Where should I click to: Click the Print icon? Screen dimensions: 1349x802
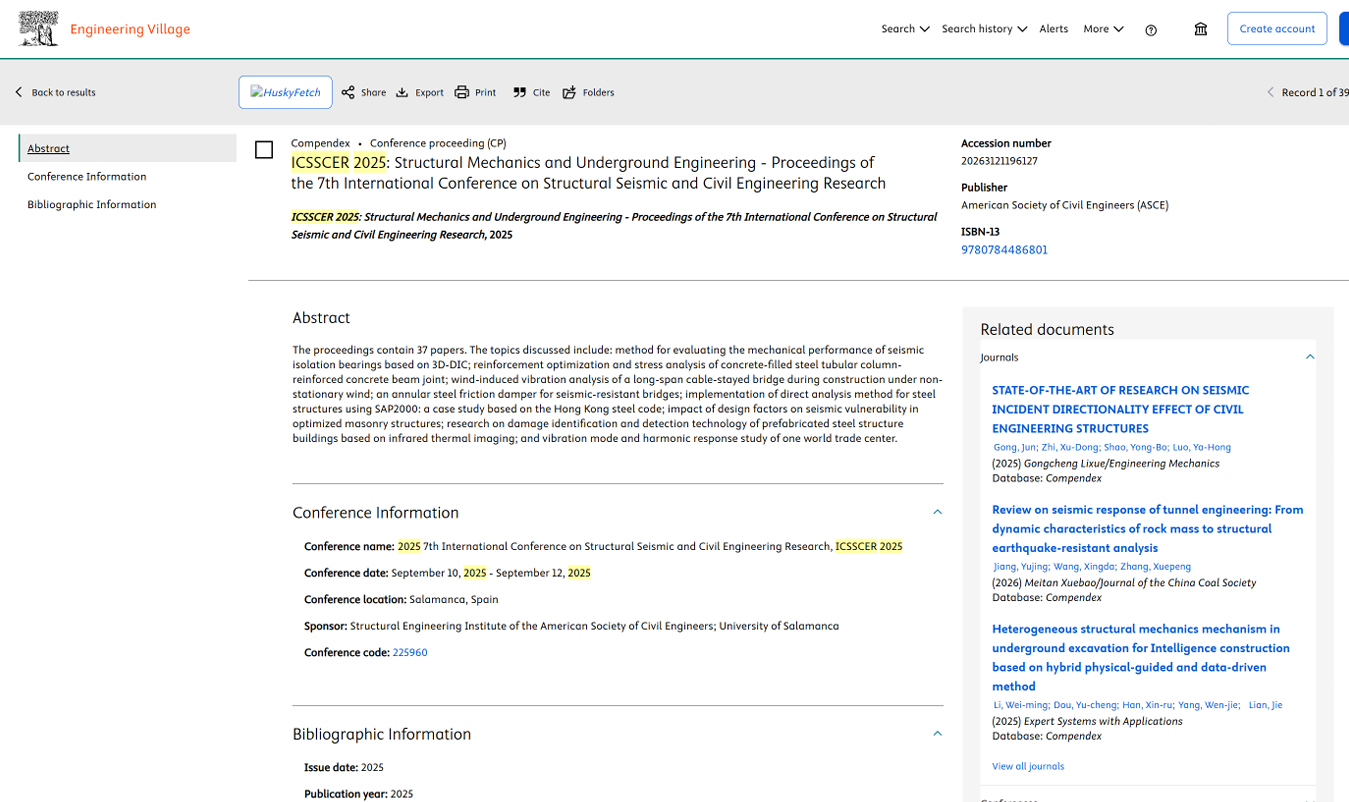click(x=462, y=92)
